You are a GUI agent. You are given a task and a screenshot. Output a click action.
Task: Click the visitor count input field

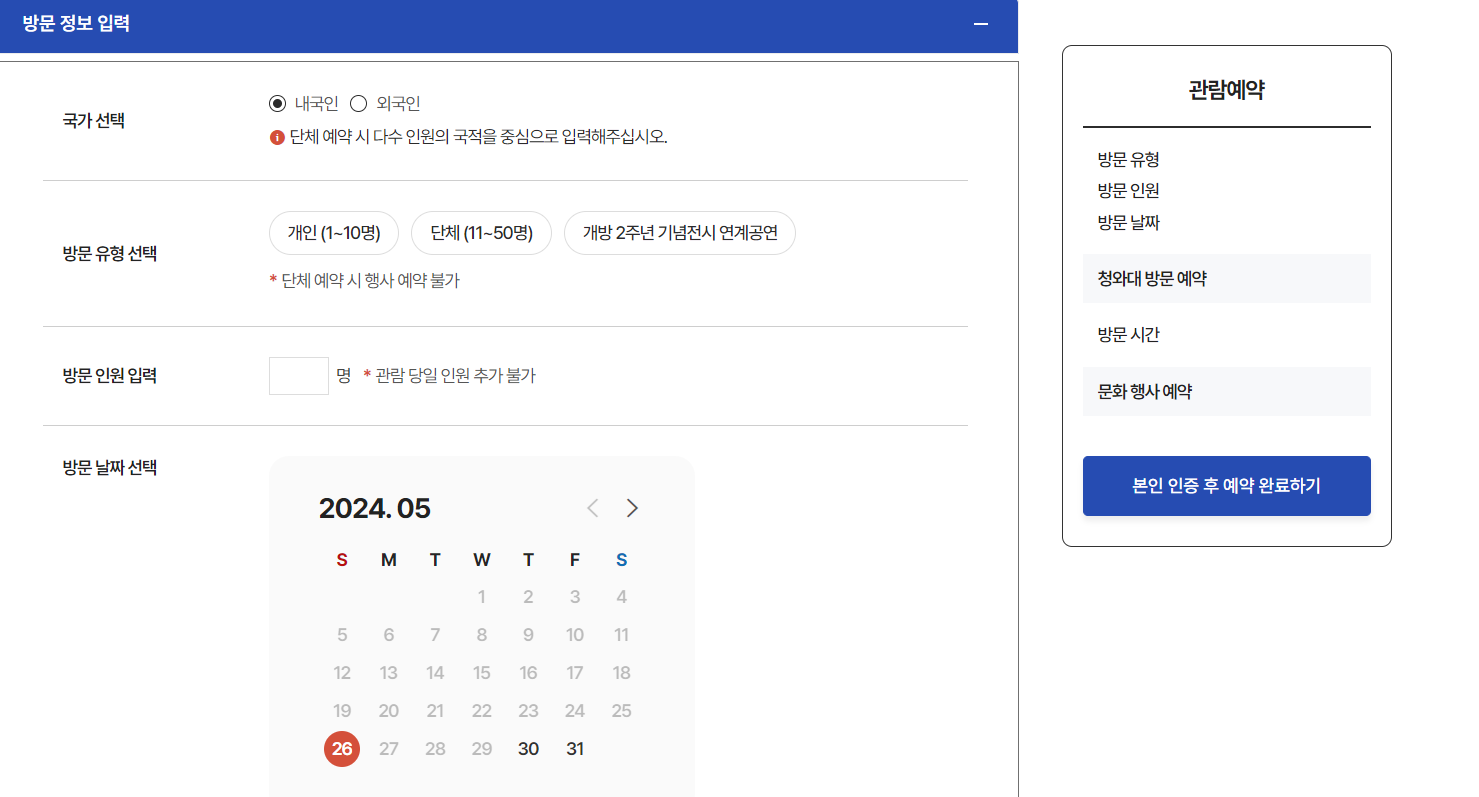click(298, 374)
